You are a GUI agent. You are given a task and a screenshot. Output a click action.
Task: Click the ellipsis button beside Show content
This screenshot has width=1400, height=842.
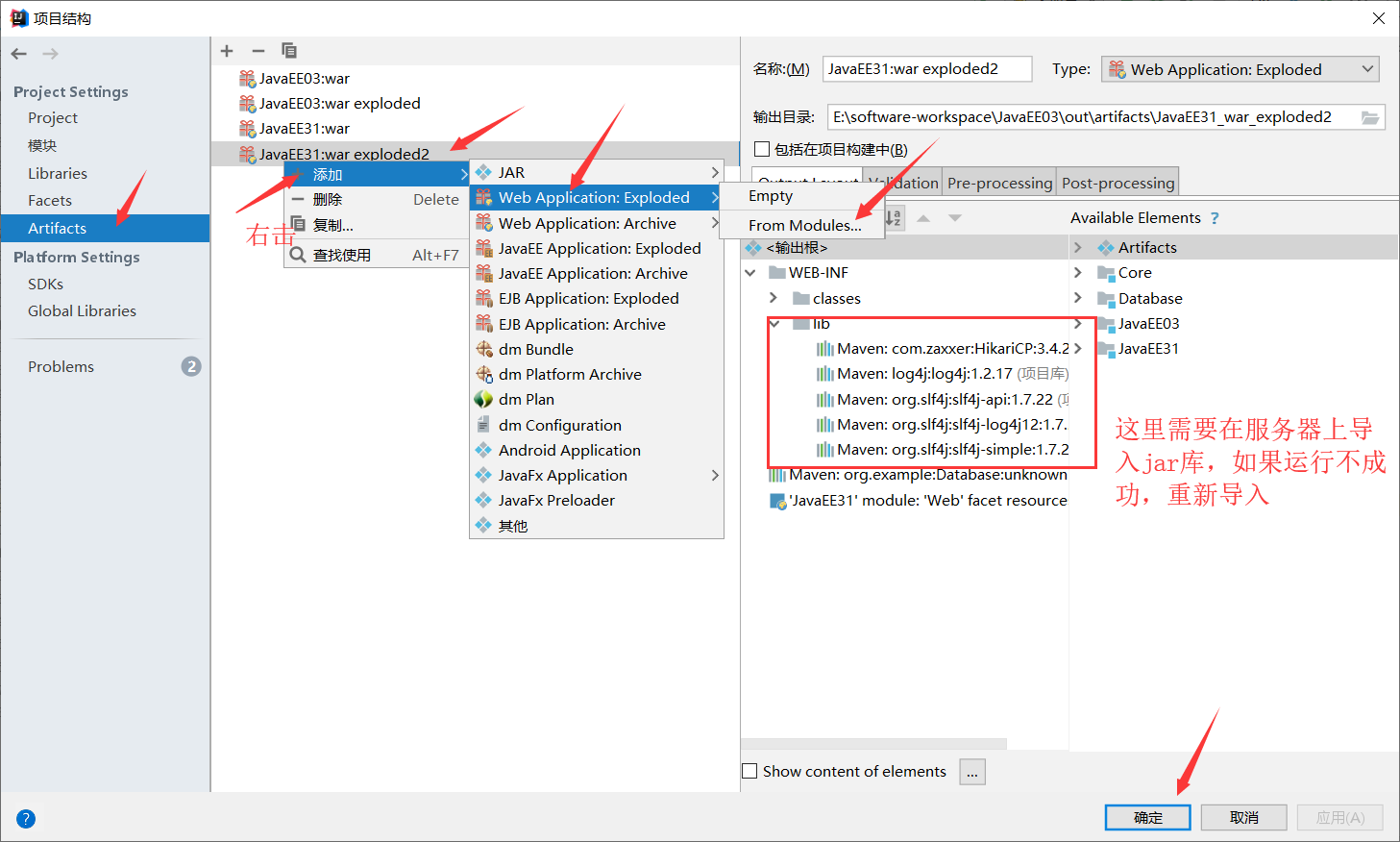pyautogui.click(x=972, y=772)
